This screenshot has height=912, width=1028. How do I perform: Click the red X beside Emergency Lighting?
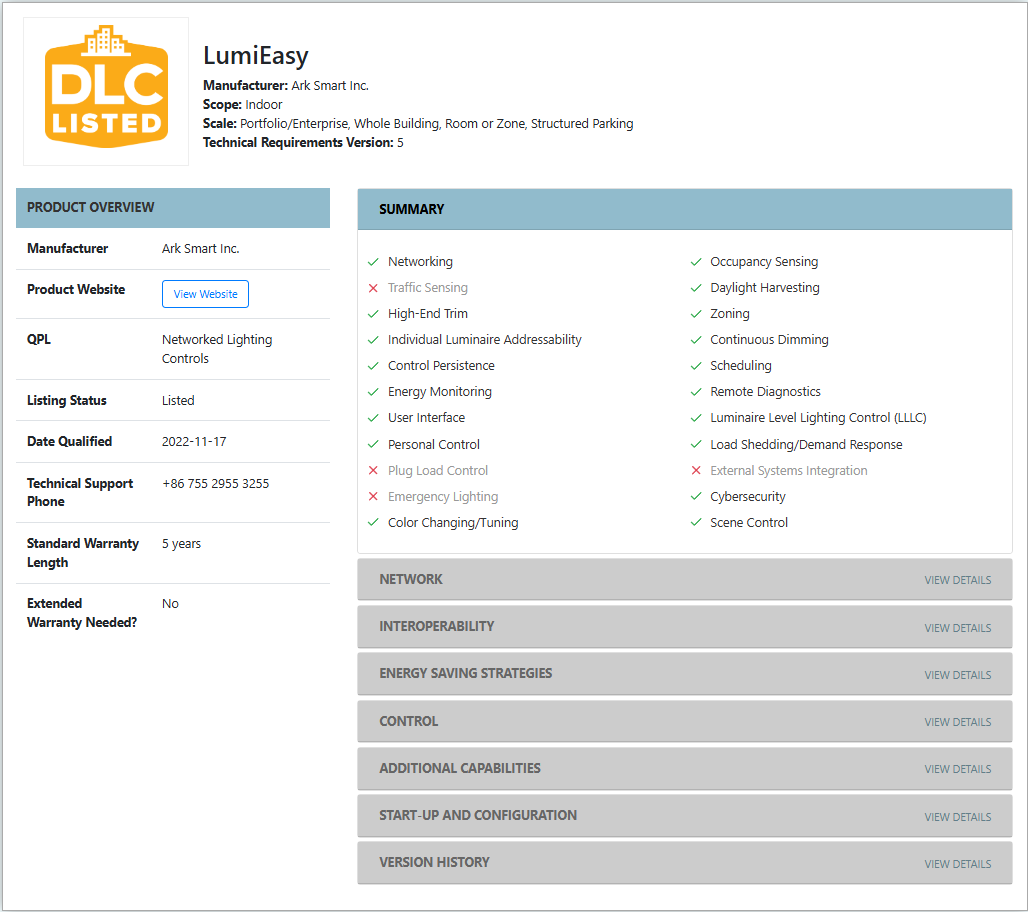tap(373, 497)
